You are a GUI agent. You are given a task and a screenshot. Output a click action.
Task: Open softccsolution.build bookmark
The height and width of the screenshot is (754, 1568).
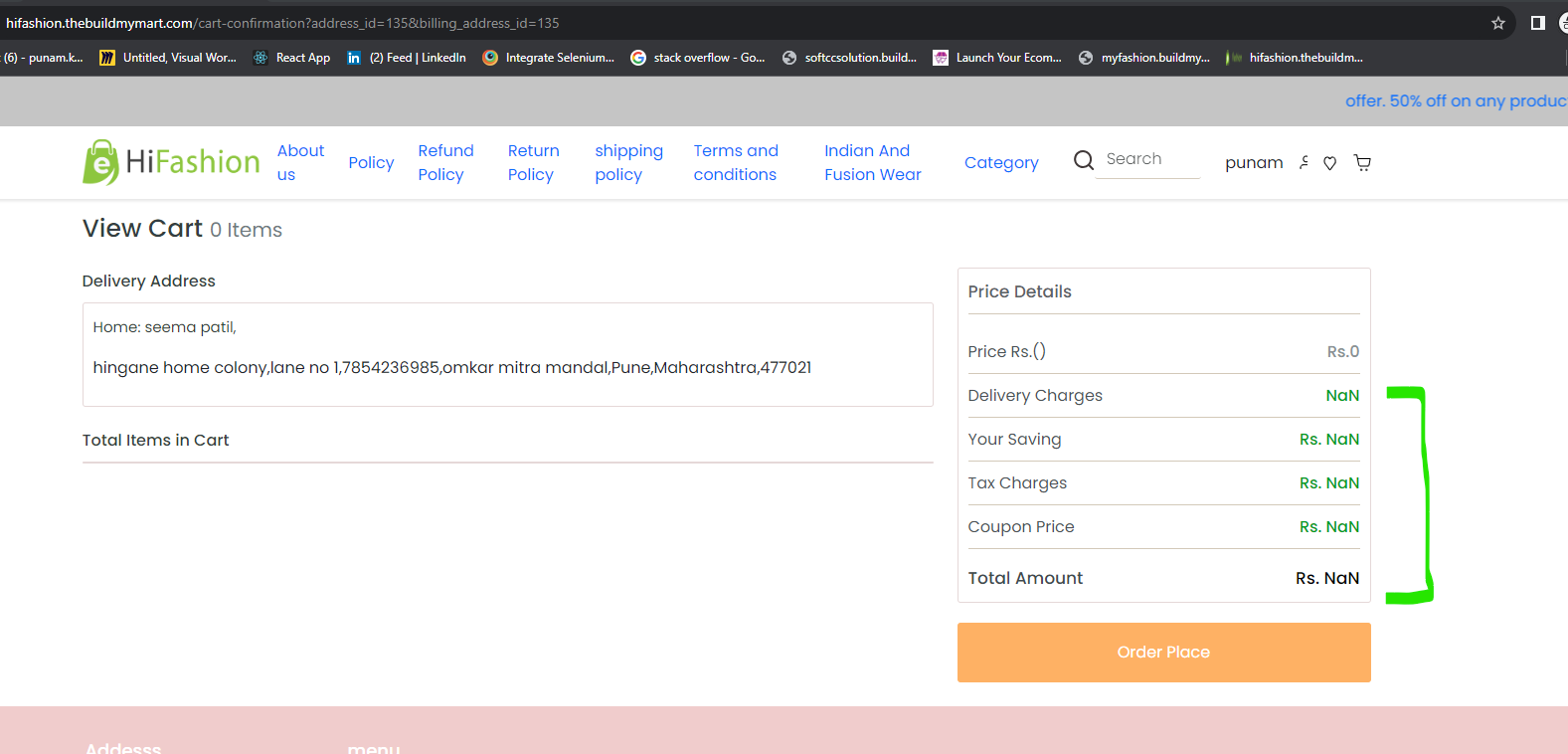coord(850,58)
